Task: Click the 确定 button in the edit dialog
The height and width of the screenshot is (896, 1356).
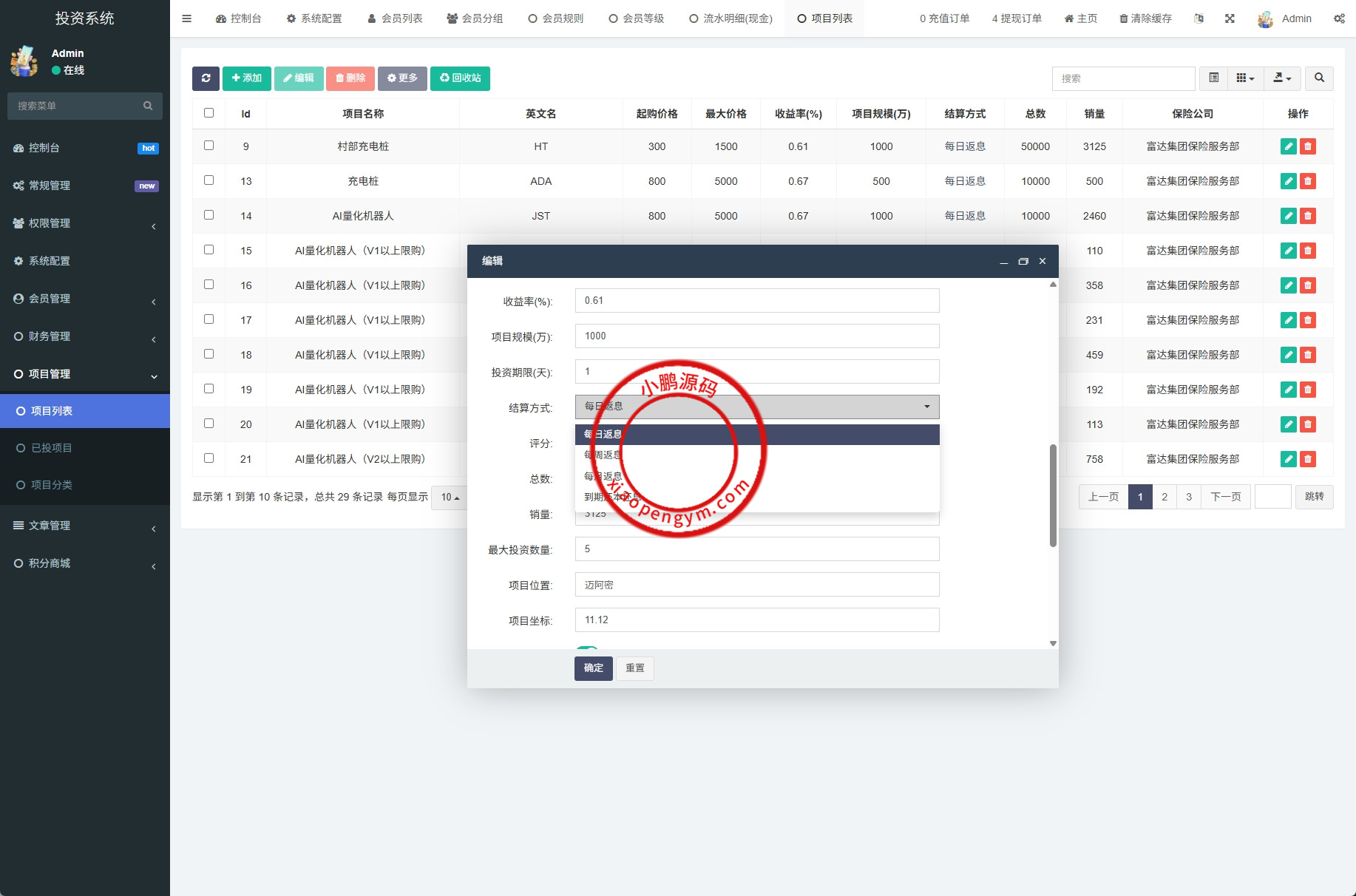Action: click(593, 668)
